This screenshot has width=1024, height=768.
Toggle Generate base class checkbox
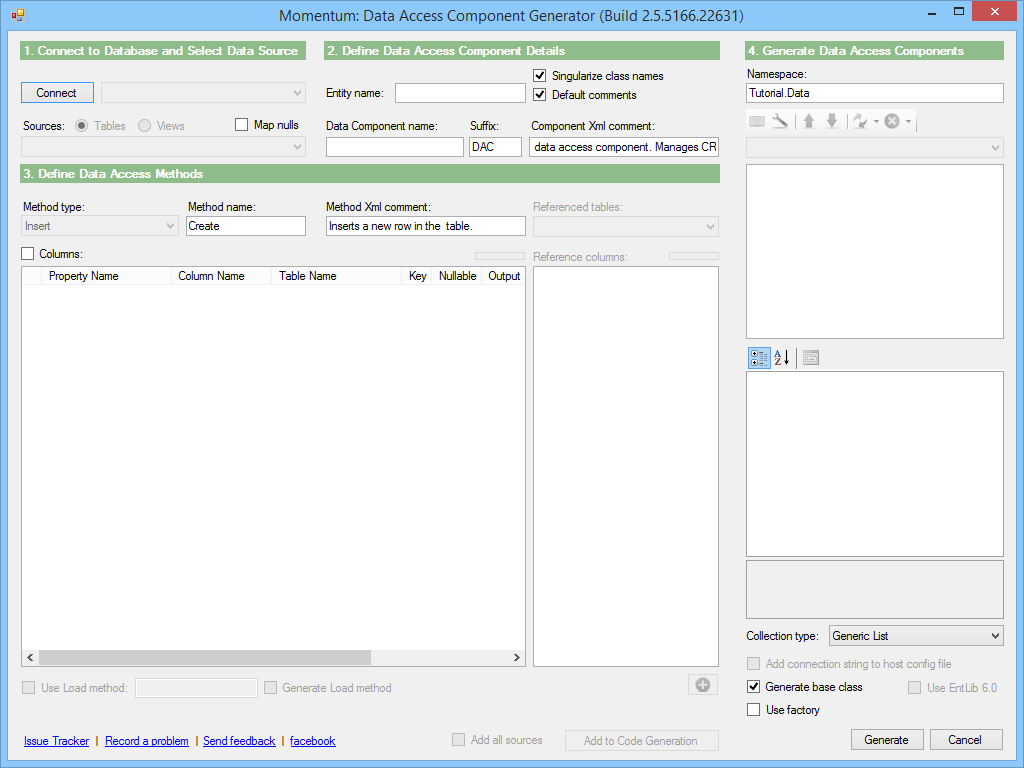[x=754, y=687]
